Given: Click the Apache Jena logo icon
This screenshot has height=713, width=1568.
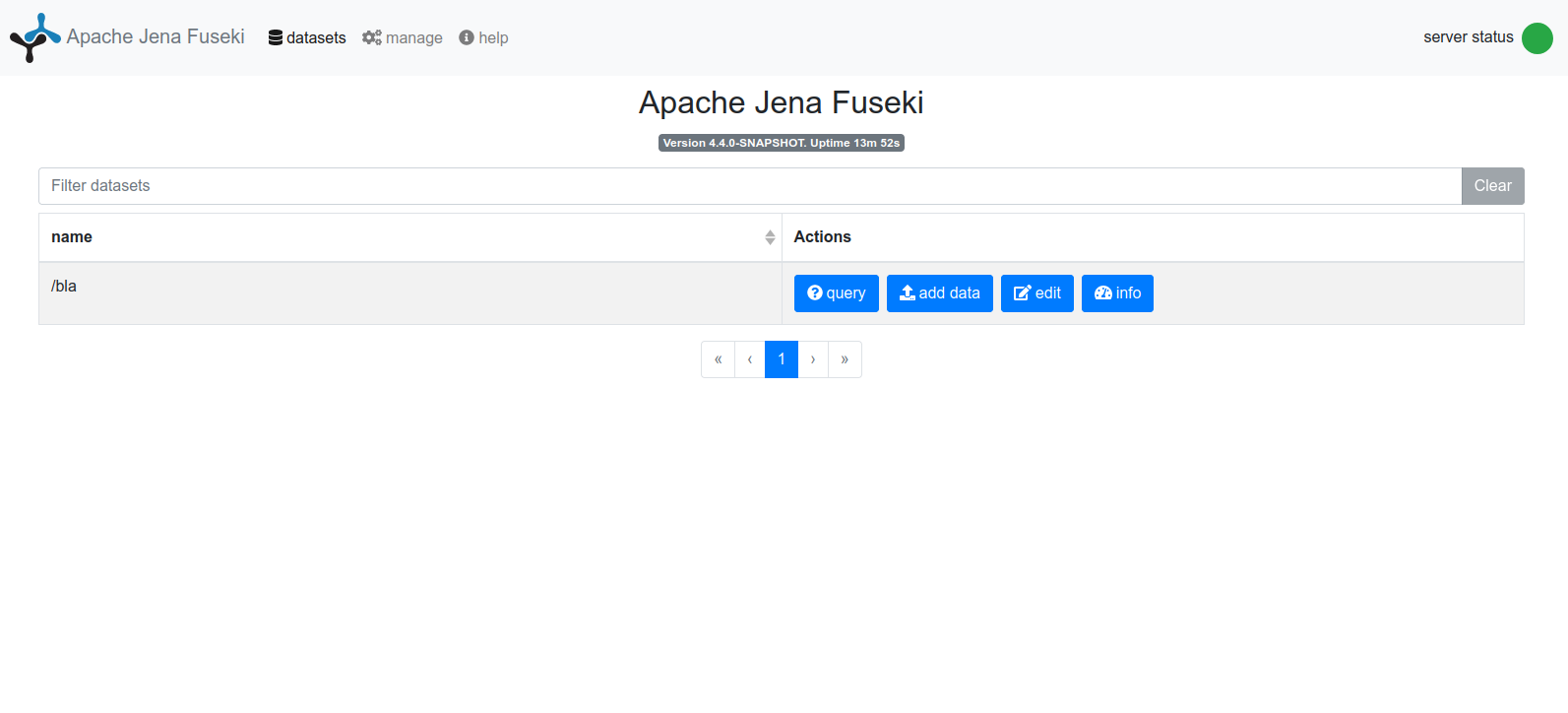Looking at the screenshot, I should (x=35, y=37).
